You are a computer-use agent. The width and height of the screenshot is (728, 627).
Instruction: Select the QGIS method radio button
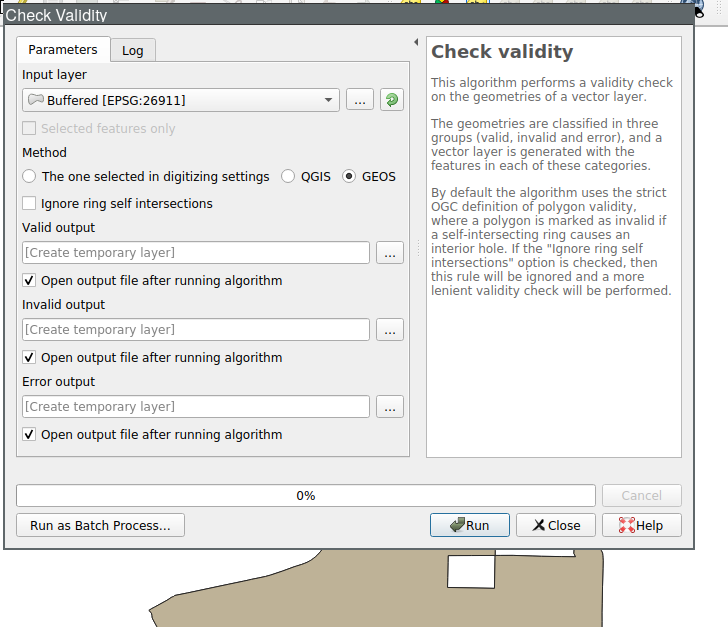coord(288,177)
